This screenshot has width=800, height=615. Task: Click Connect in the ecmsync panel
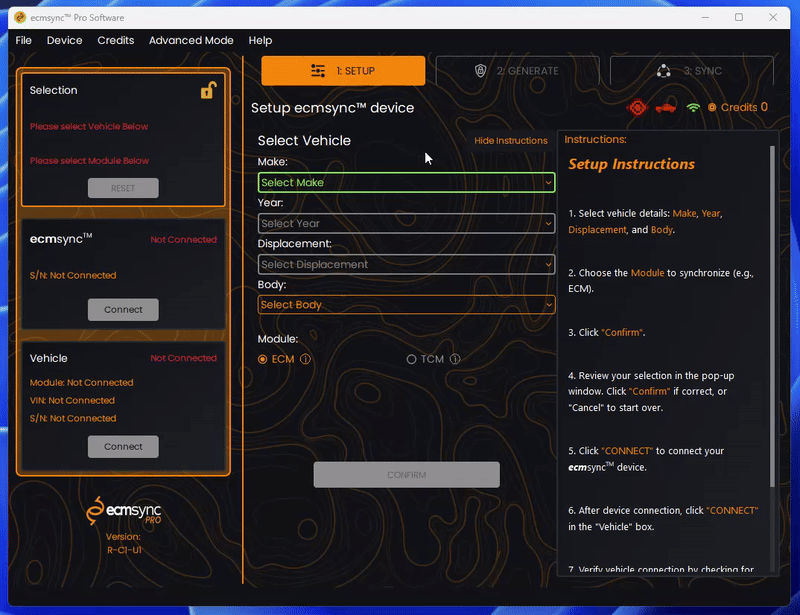coord(123,310)
